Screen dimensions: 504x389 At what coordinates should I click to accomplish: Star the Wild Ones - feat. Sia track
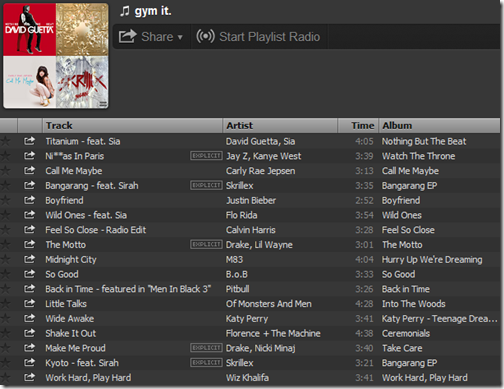coord(5,215)
